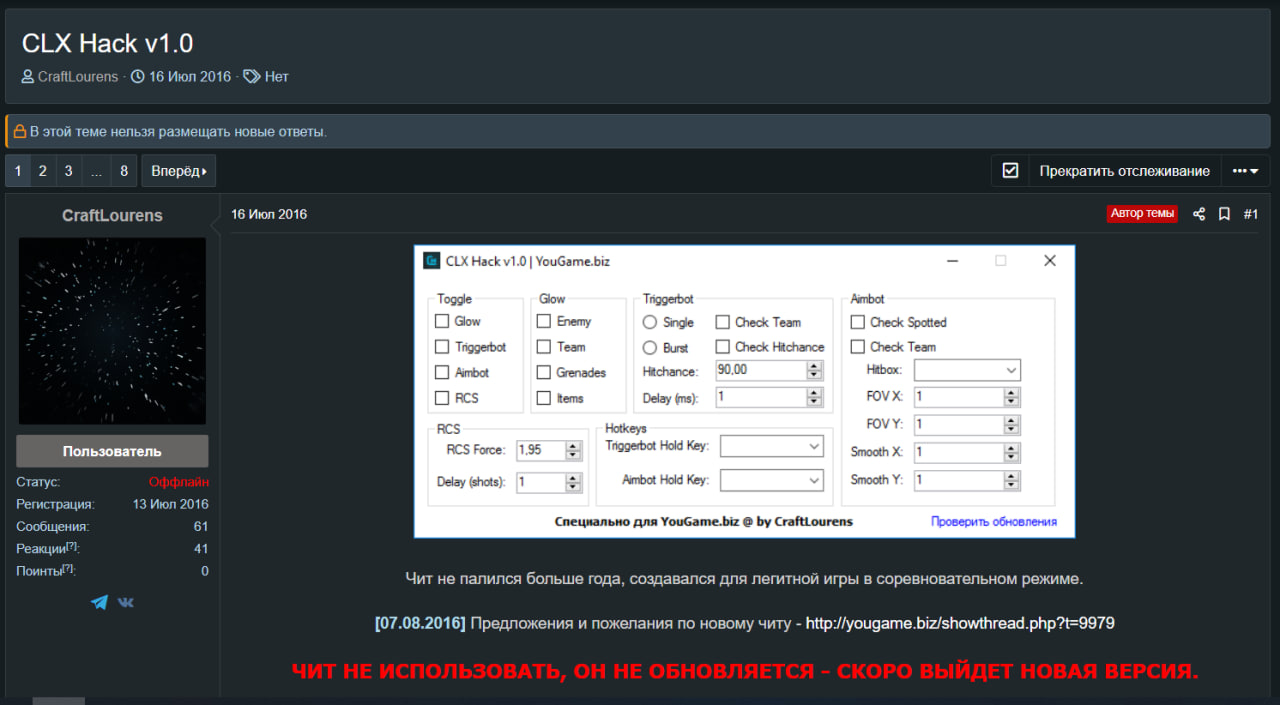Go to page 2 of the thread

point(43,171)
